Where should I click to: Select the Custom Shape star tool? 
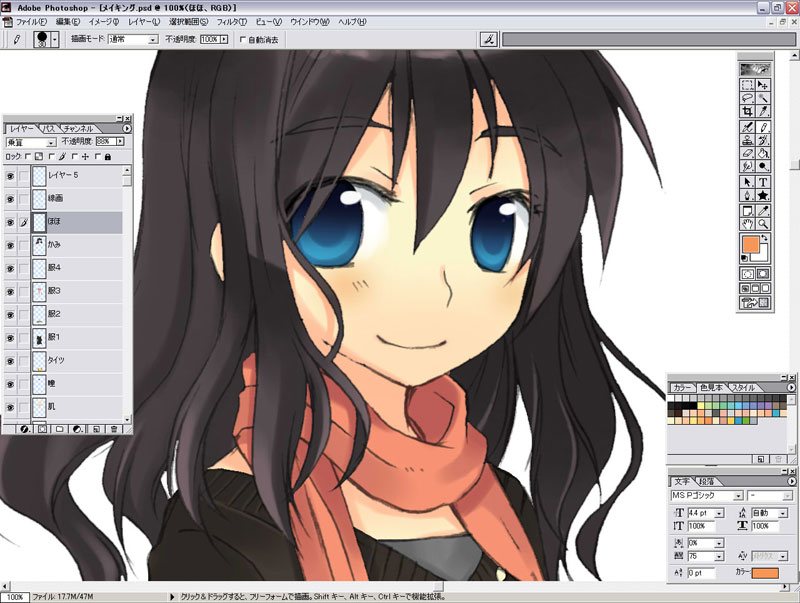tap(763, 195)
